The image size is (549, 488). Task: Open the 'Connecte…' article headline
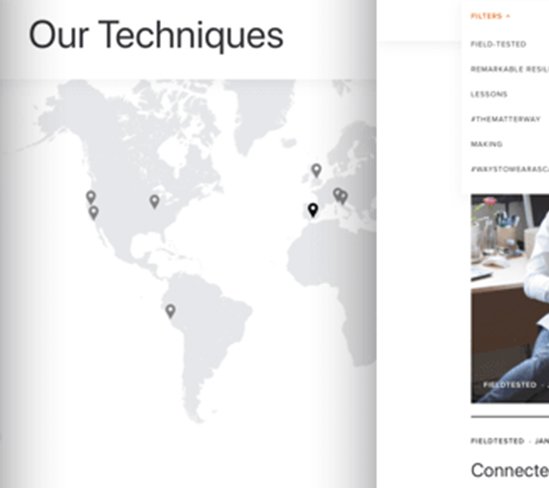[510, 470]
